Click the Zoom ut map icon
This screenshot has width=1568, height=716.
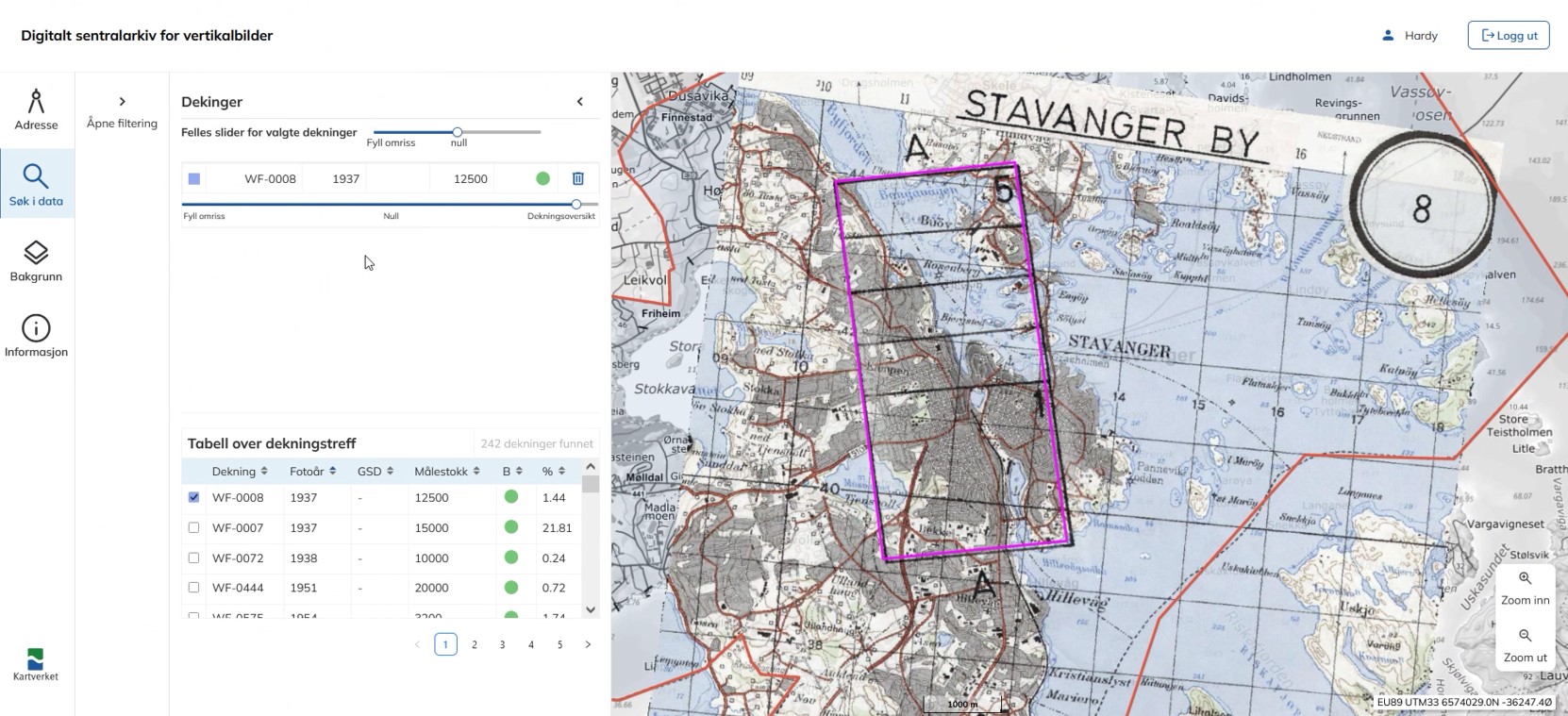pos(1525,637)
